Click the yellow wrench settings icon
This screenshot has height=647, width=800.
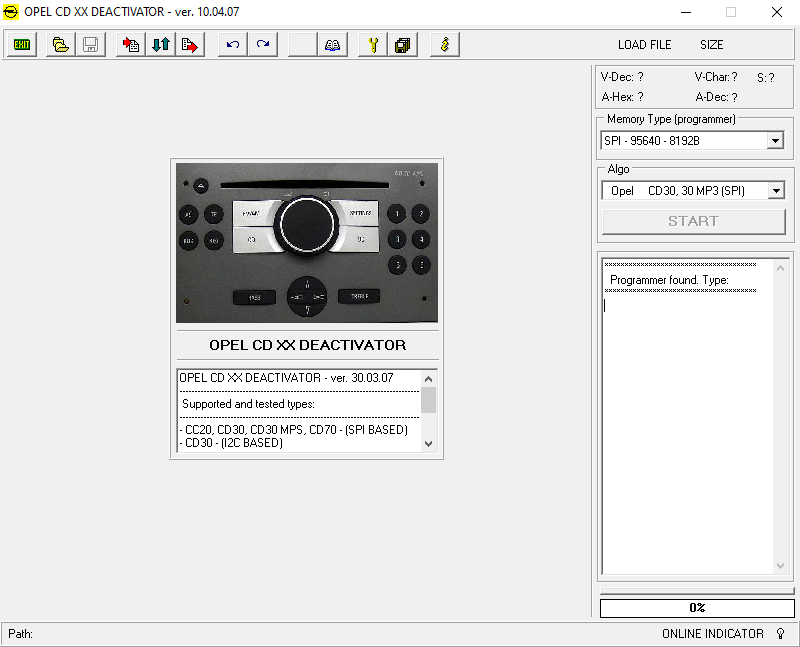pos(373,44)
